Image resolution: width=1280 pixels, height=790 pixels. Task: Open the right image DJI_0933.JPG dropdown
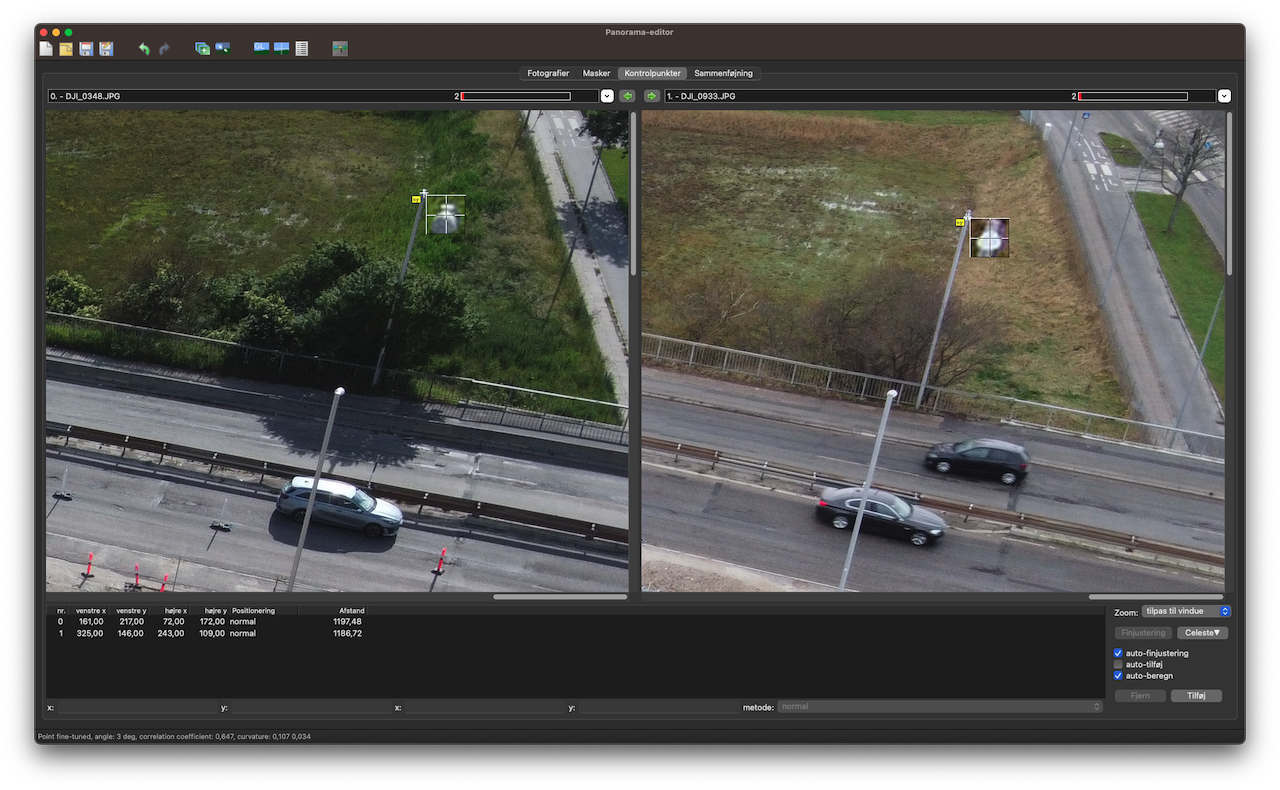pos(1224,96)
